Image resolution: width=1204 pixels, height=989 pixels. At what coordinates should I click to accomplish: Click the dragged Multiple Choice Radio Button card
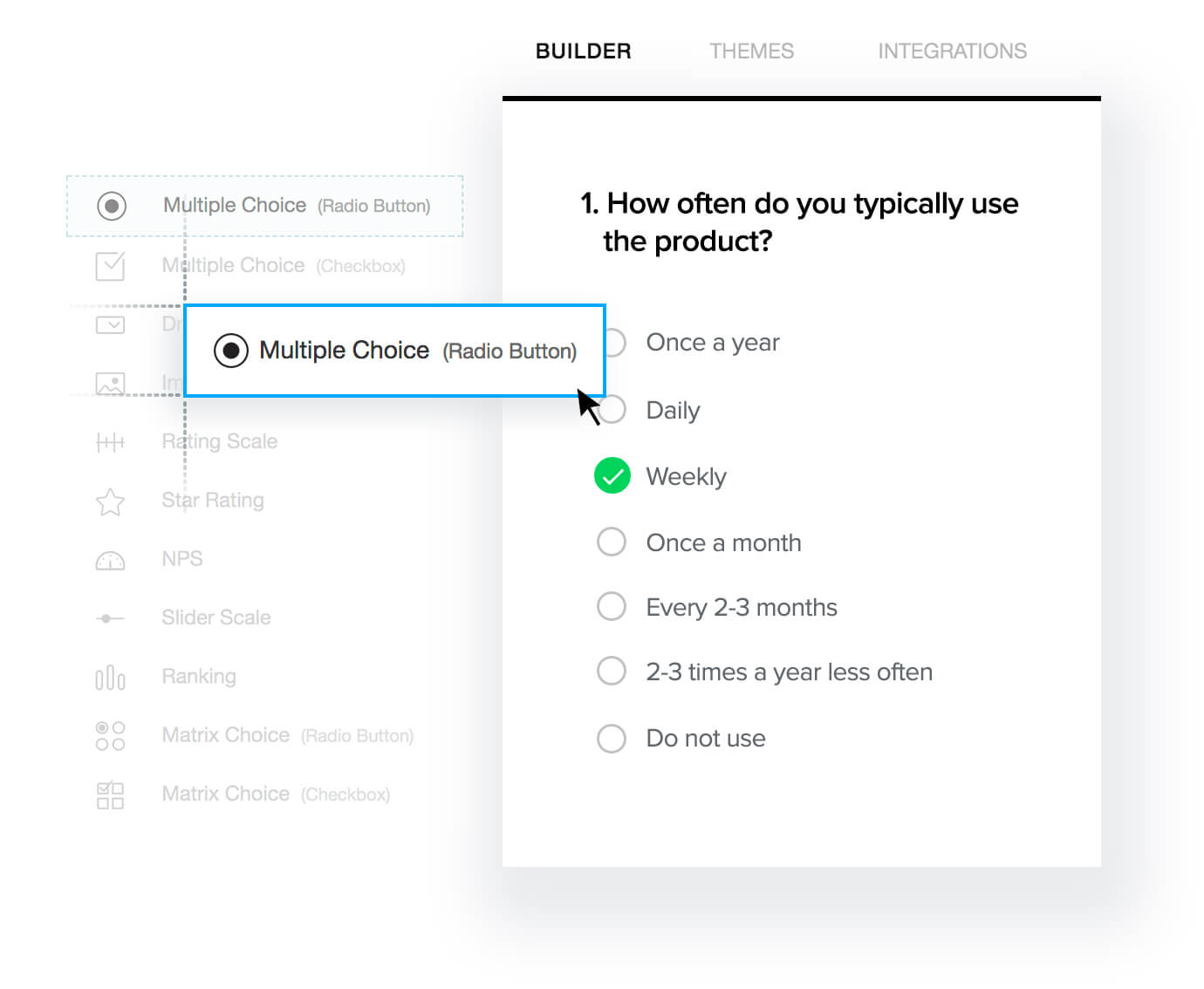(394, 351)
